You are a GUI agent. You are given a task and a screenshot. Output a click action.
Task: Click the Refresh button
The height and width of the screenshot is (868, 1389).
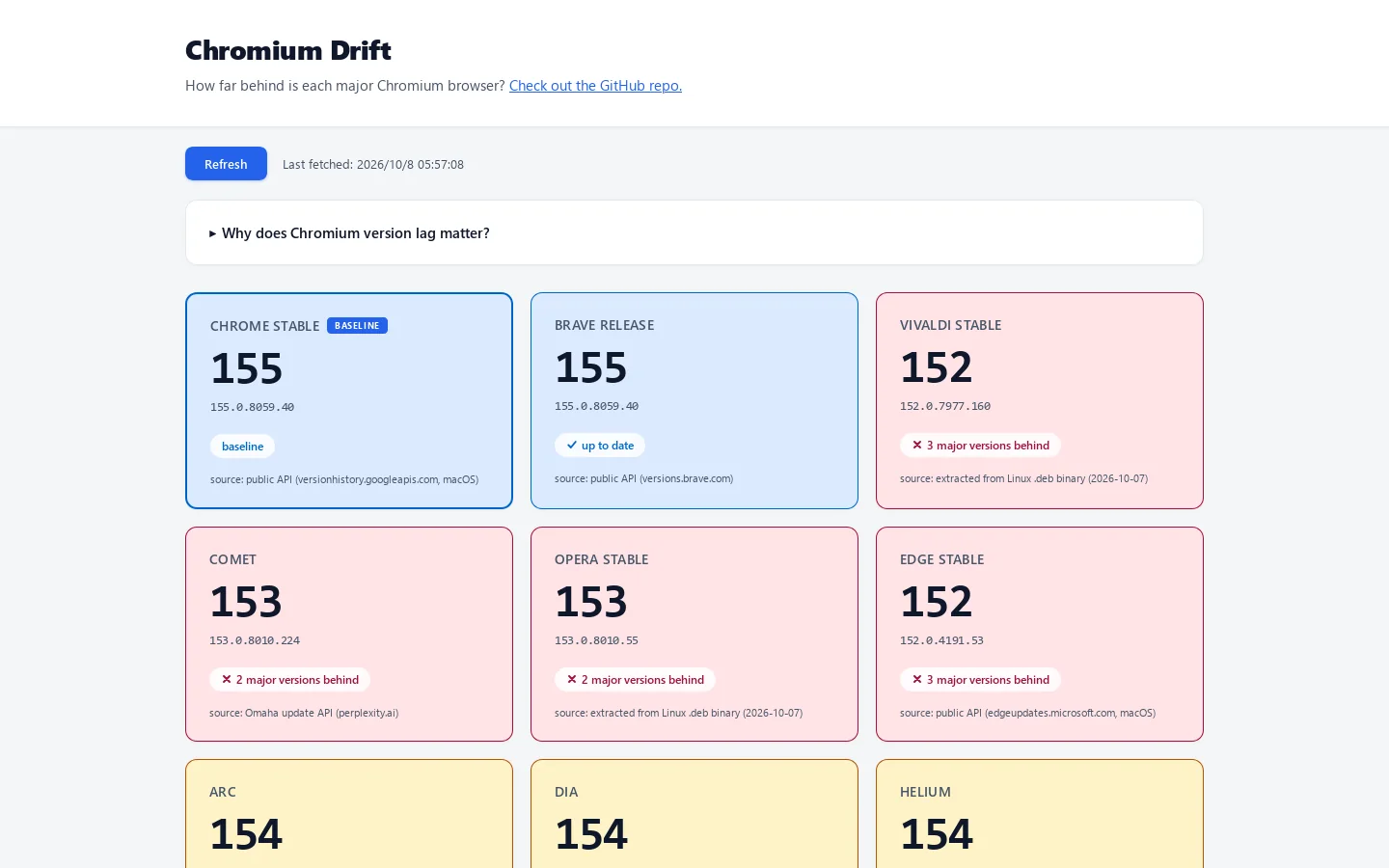[x=226, y=164]
